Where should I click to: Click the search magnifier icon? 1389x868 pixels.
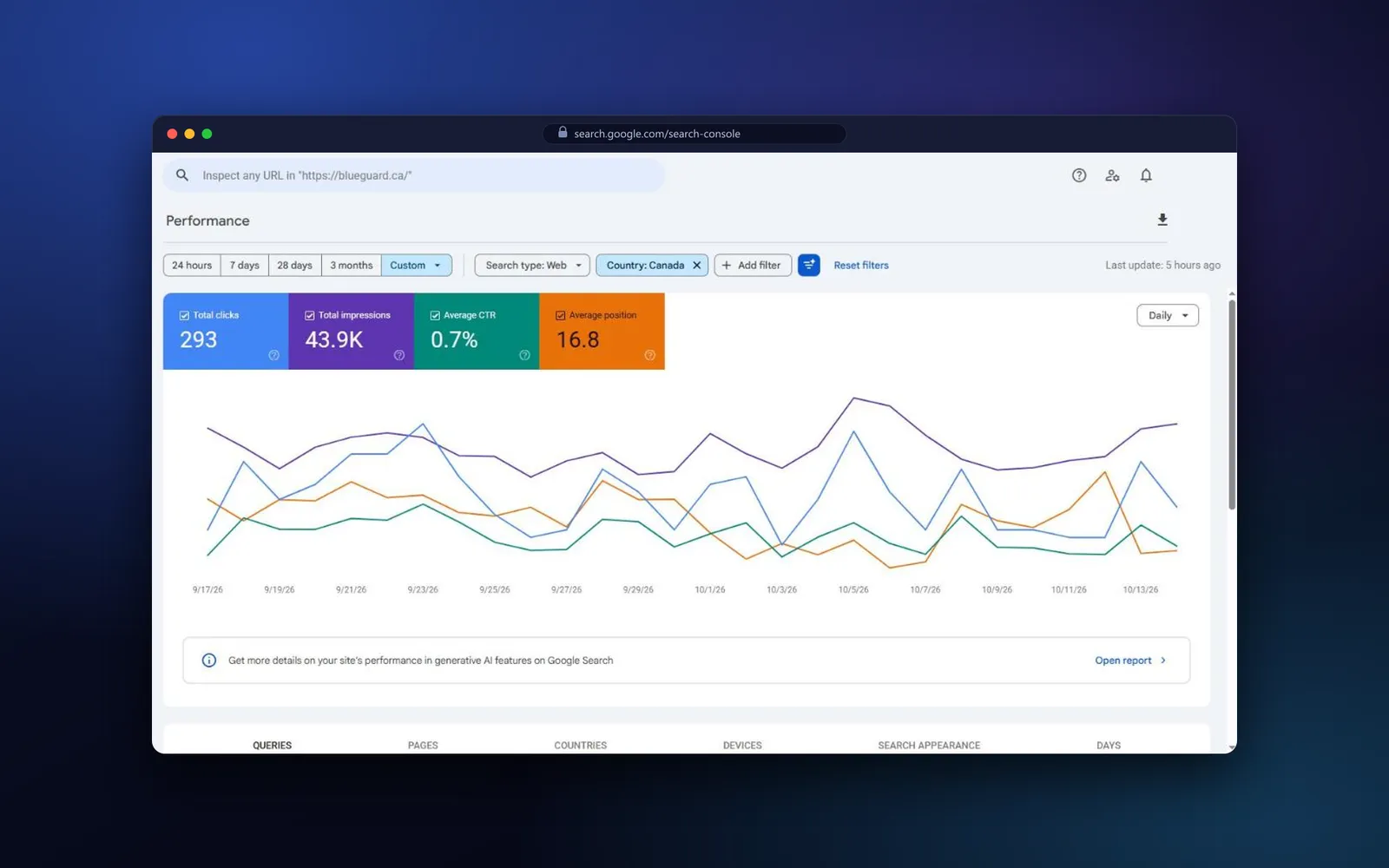182,175
